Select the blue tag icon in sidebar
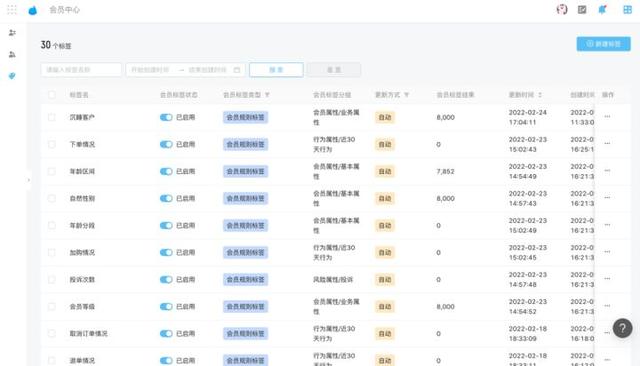640x366 pixels. click(12, 76)
